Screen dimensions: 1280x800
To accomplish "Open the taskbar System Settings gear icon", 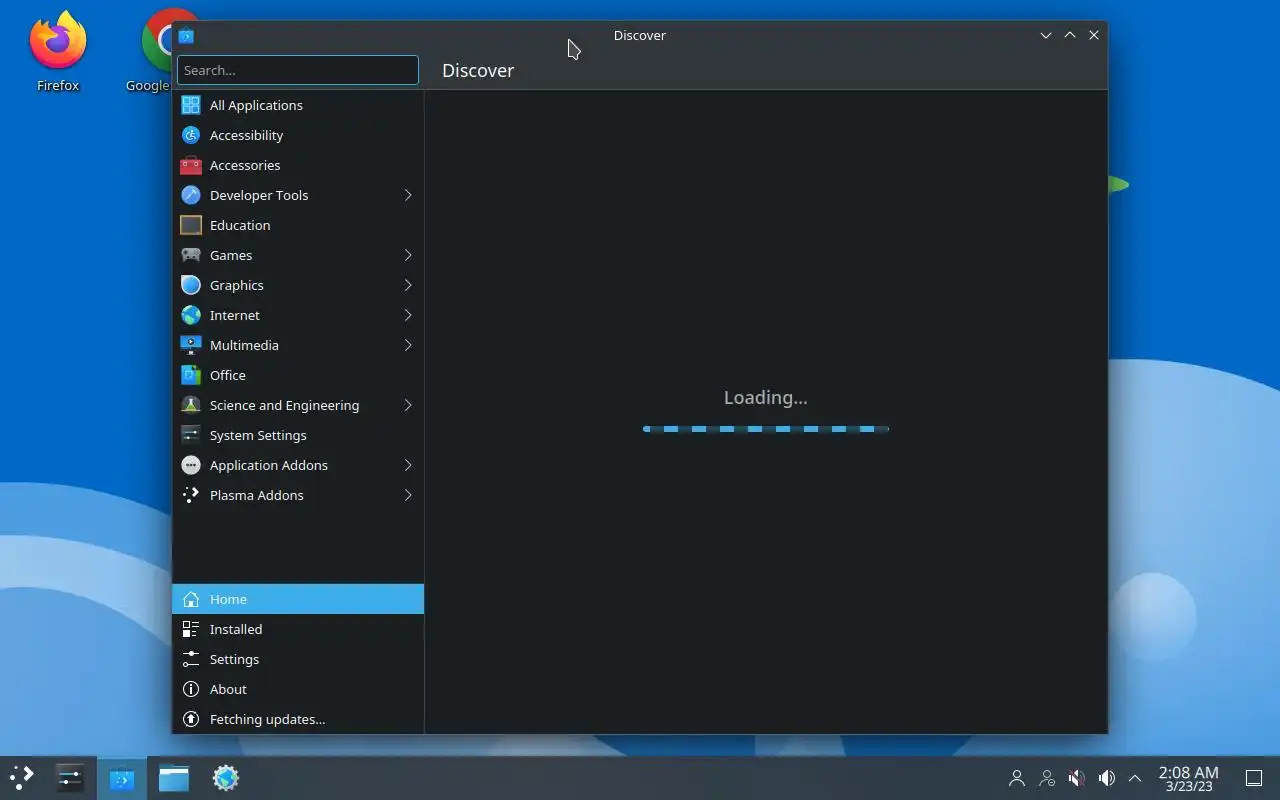I will point(226,777).
